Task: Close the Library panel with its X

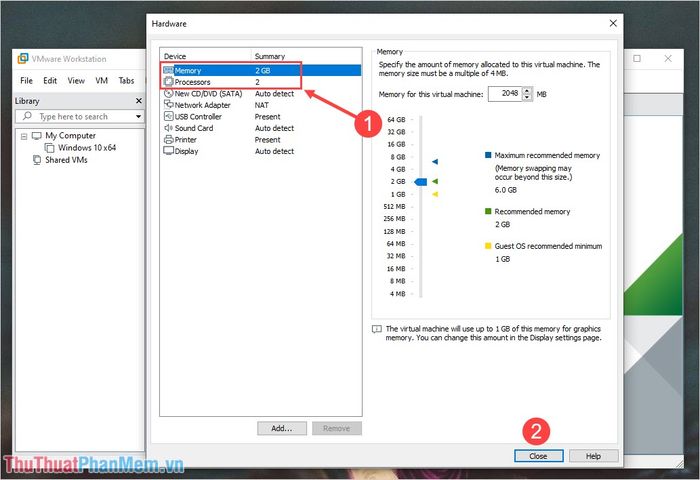Action: [x=139, y=101]
